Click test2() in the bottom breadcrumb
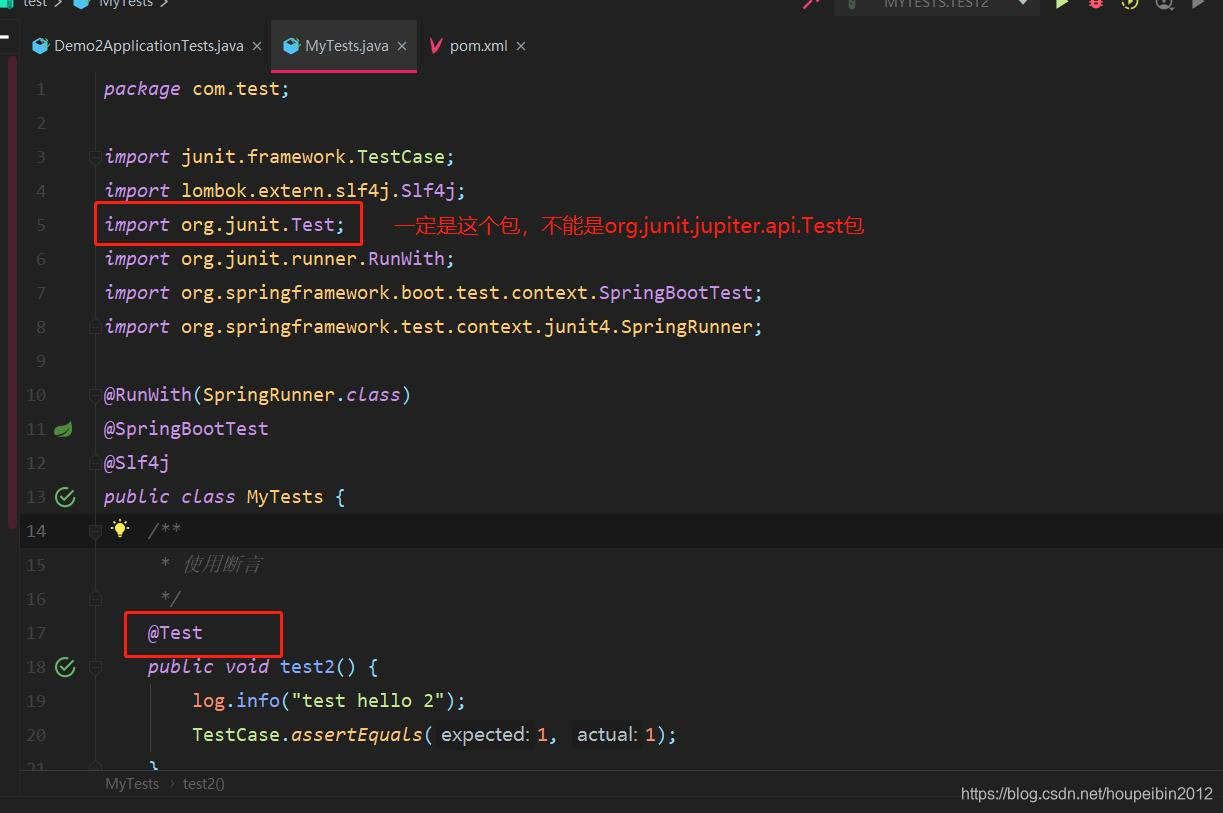 point(204,784)
